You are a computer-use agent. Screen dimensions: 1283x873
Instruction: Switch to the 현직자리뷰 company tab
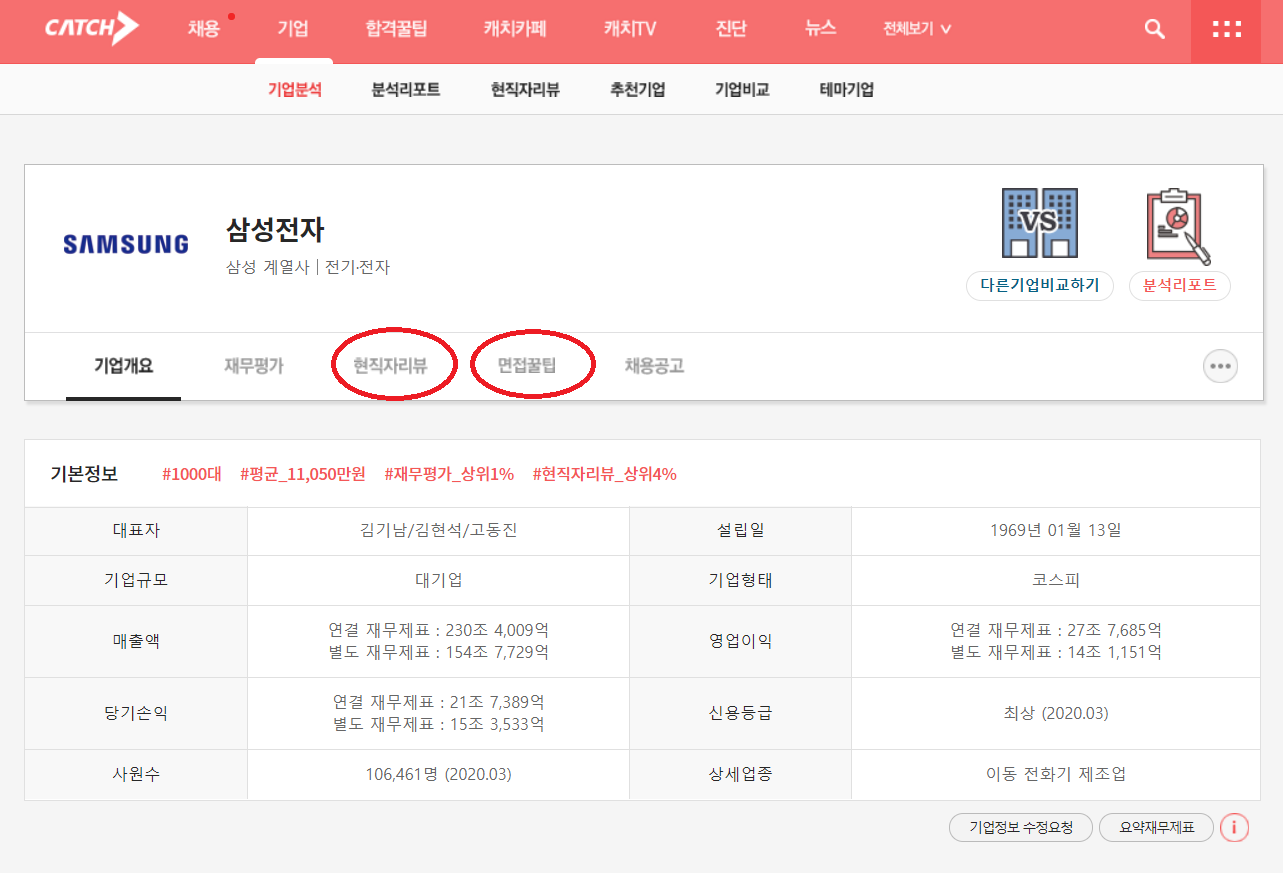pos(390,366)
